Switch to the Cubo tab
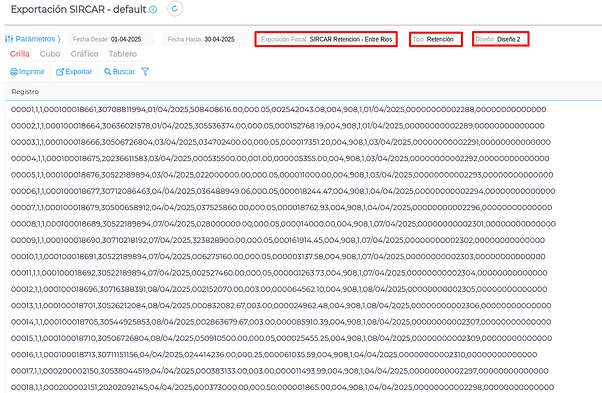Image resolution: width=602 pixels, height=393 pixels. (x=50, y=54)
